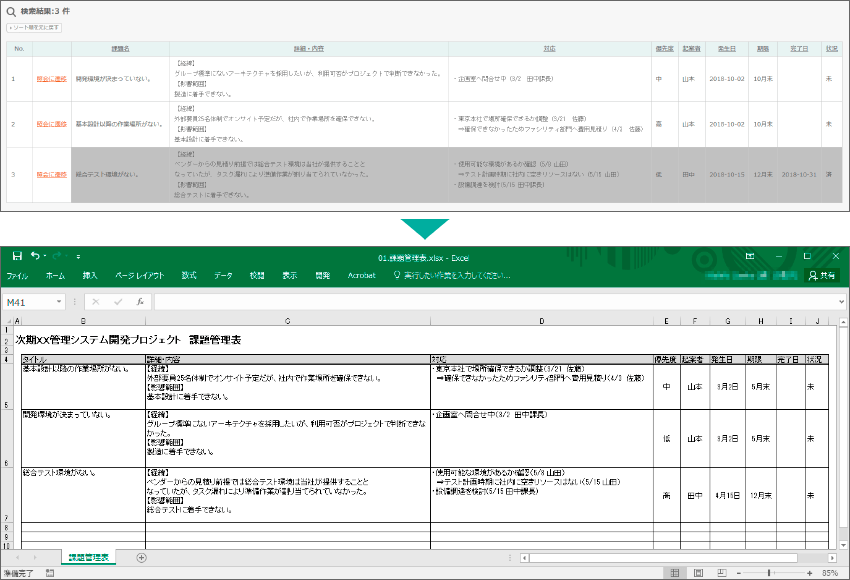850x580 pixels.
Task: Open the orange link in result row 1
Action: coord(51,79)
